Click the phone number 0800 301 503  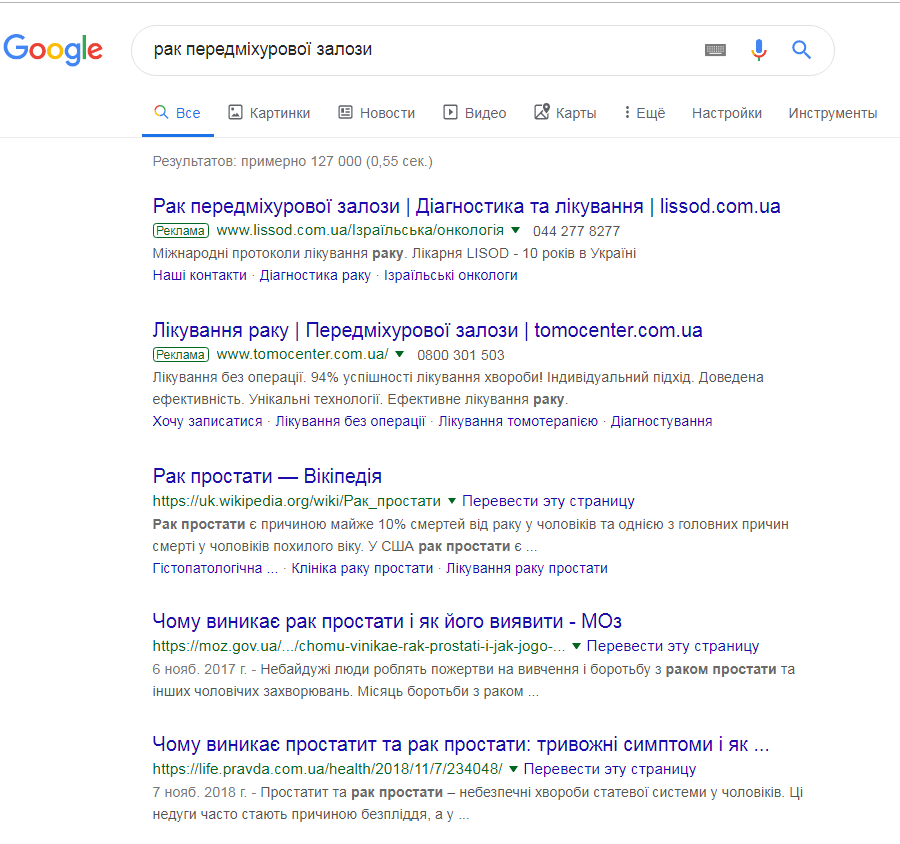461,355
